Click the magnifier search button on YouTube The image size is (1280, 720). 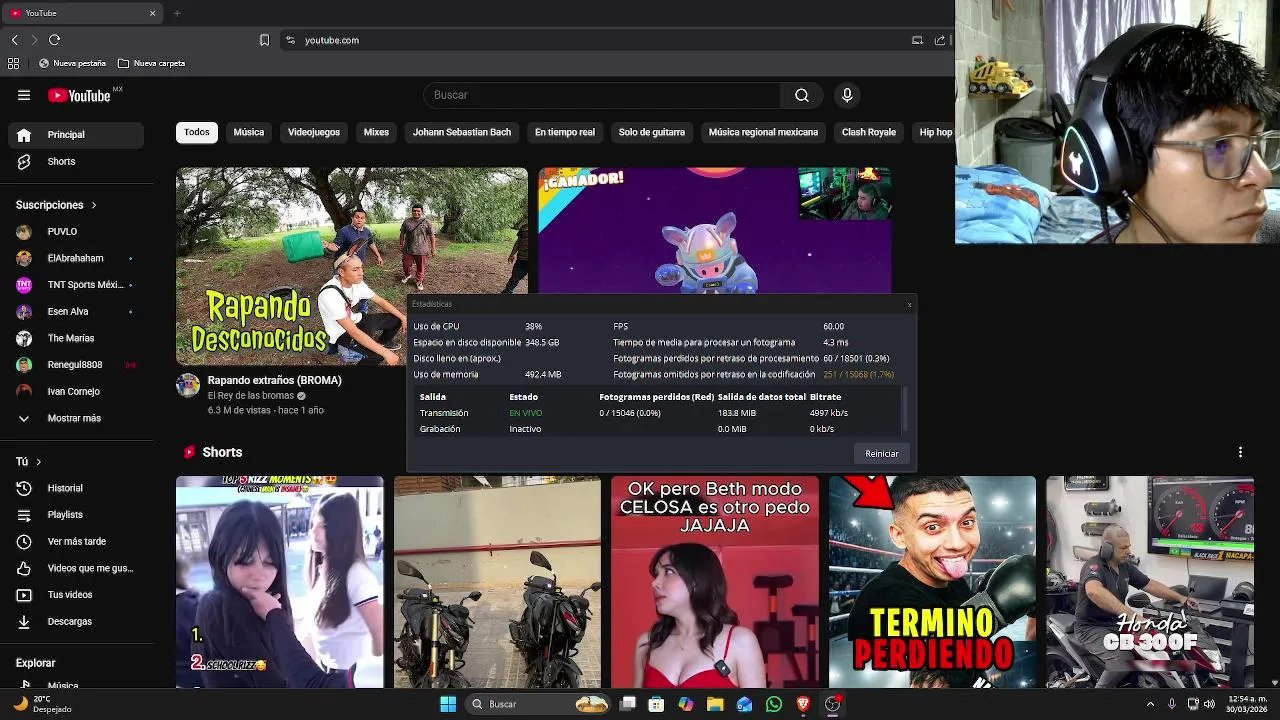[801, 95]
